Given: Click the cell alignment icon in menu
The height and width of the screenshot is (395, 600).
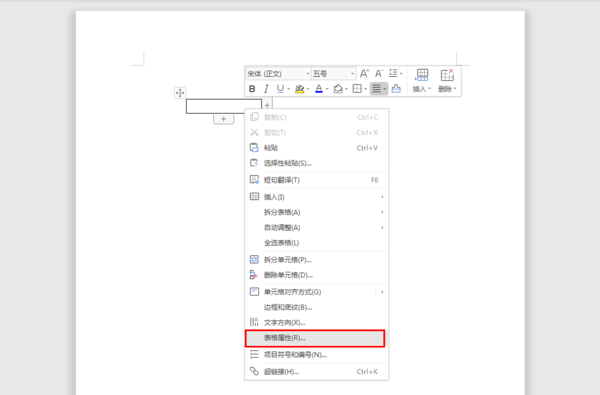Looking at the screenshot, I should (x=254, y=291).
